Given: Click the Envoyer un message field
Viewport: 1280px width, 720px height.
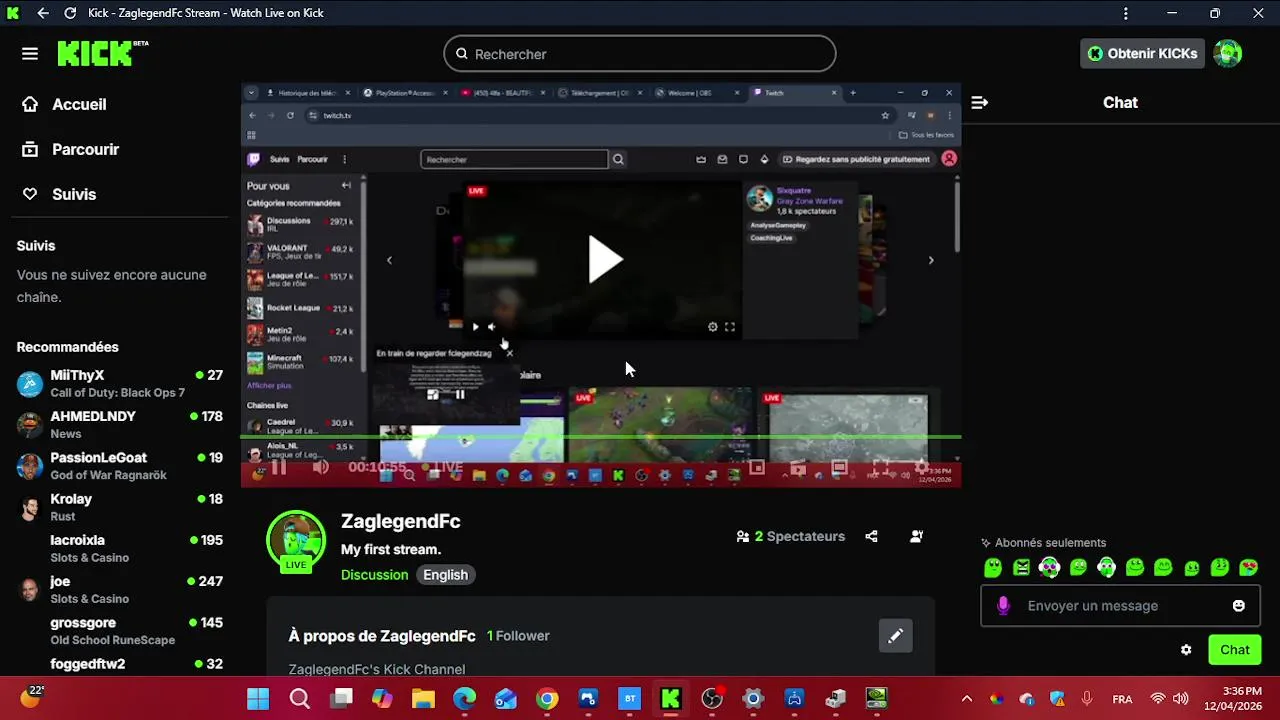Looking at the screenshot, I should pos(1121,606).
